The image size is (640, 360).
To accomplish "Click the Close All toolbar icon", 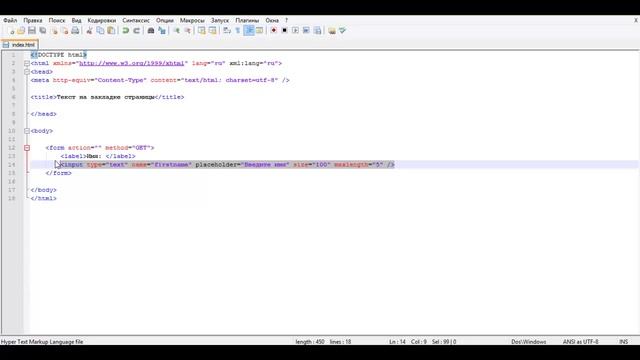I will [x=64, y=31].
